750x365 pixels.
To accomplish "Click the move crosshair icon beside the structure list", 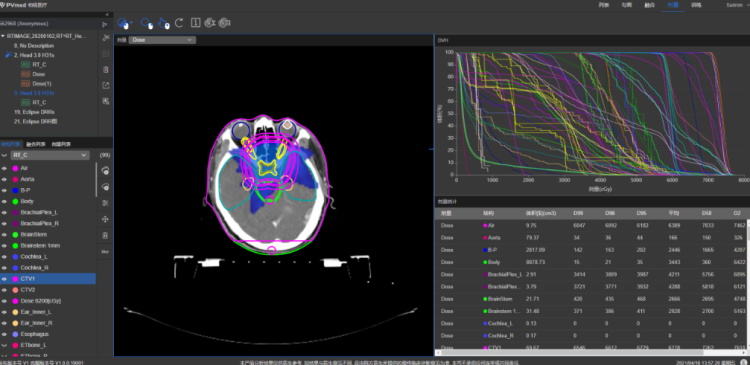I will (x=105, y=219).
